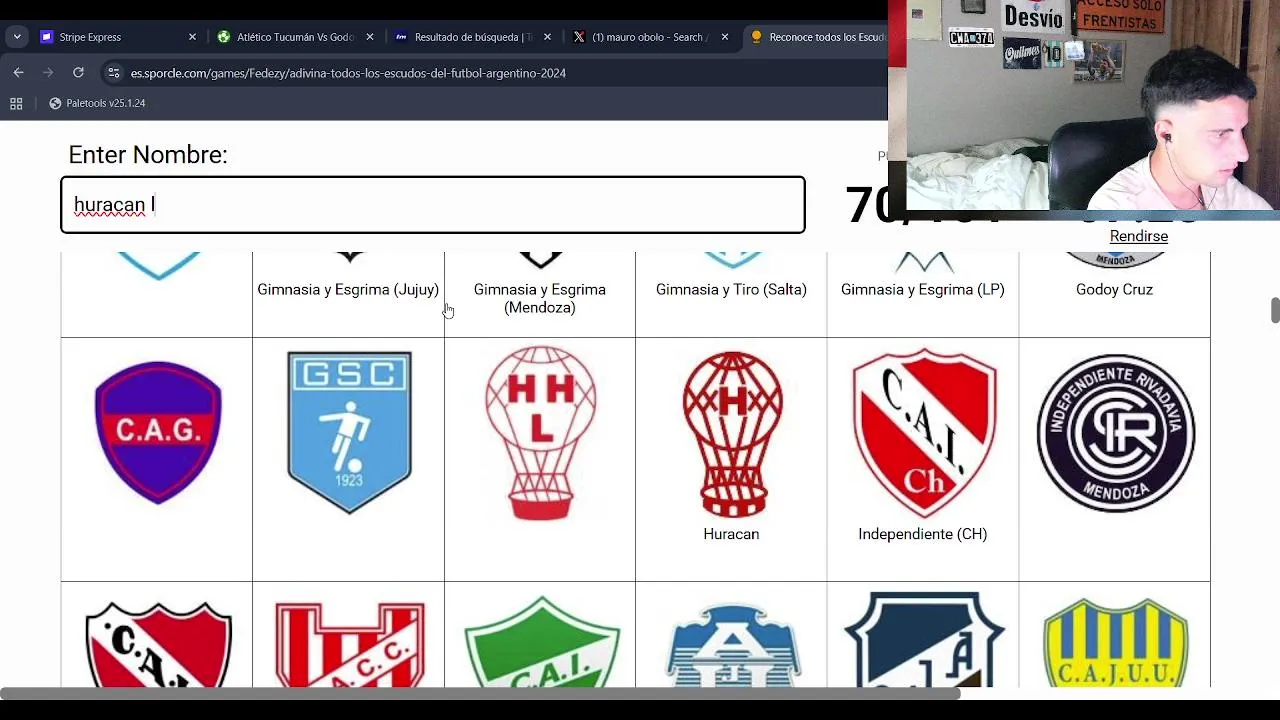Close the Stripe Express tab
The height and width of the screenshot is (720, 1280).
(192, 37)
